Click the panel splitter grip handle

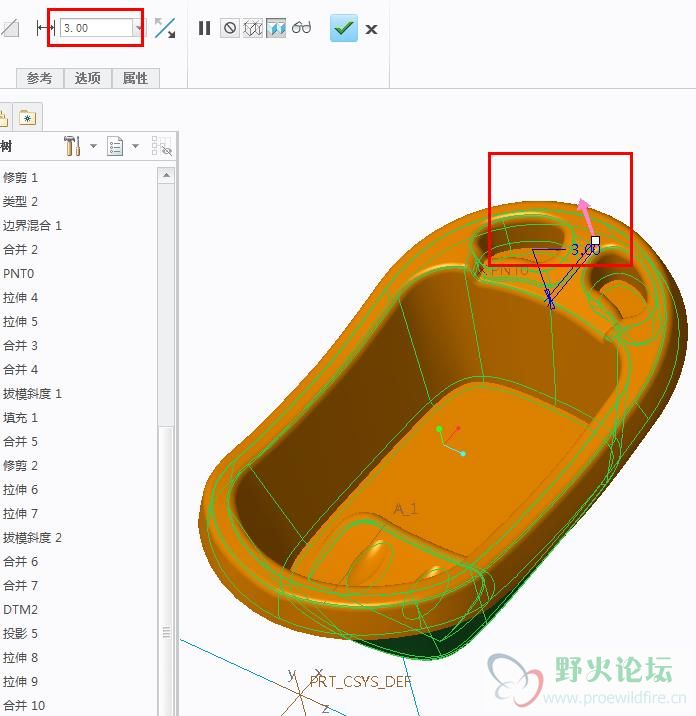click(x=166, y=632)
